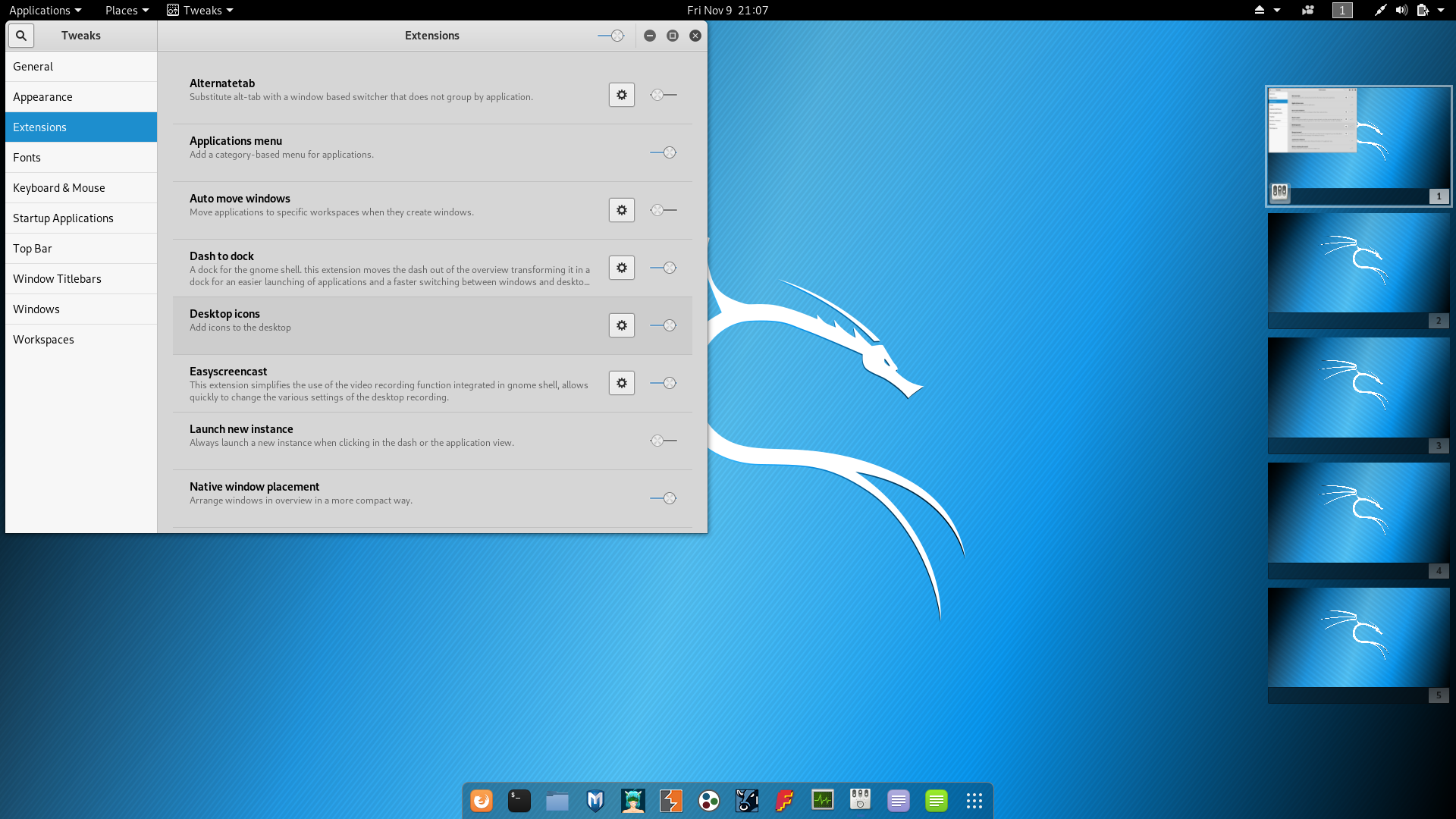1456x819 pixels.
Task: Toggle the Native window placement switch
Action: (x=664, y=498)
